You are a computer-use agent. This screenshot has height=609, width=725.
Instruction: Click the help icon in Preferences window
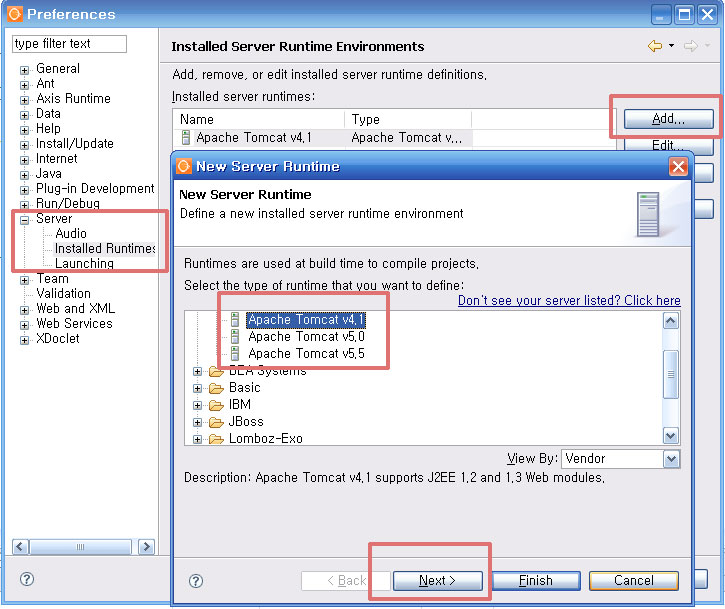click(x=27, y=579)
